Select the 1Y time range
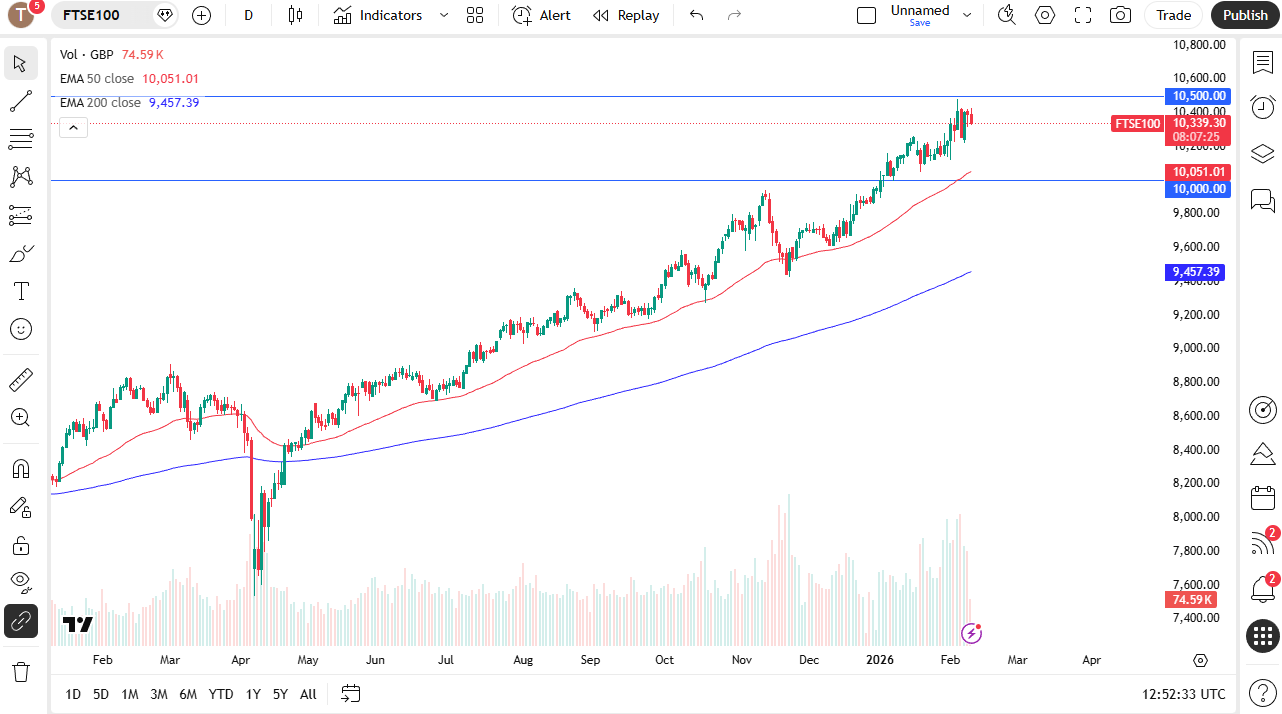Image resolution: width=1282 pixels, height=714 pixels. [253, 694]
